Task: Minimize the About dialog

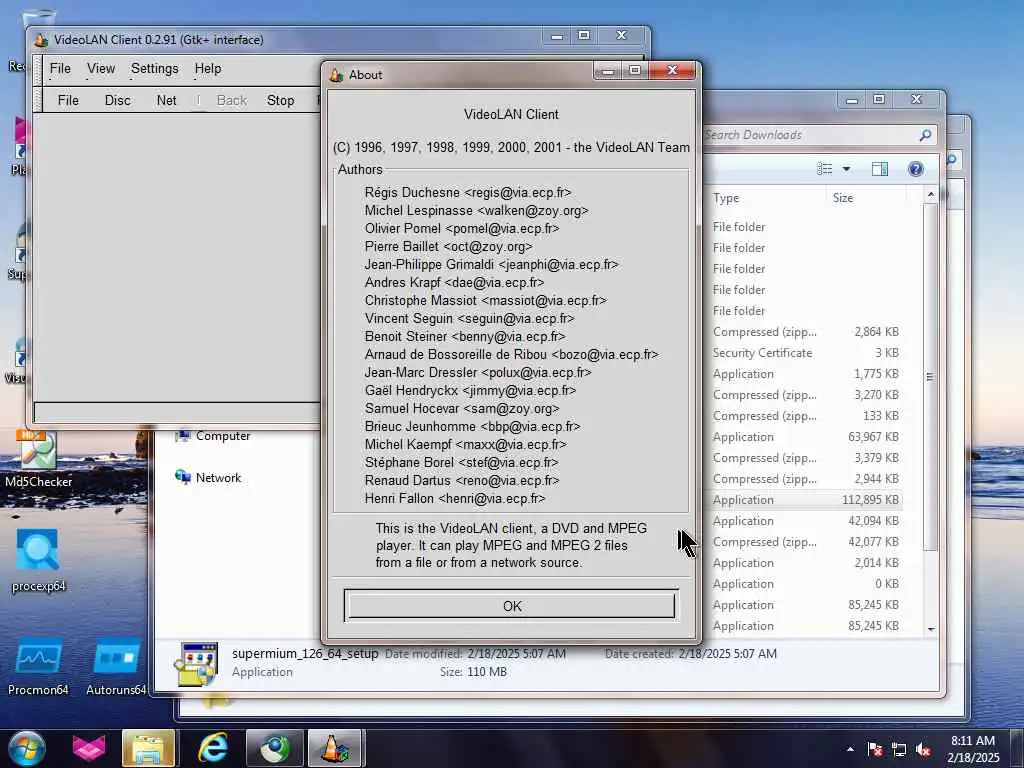Action: (607, 71)
